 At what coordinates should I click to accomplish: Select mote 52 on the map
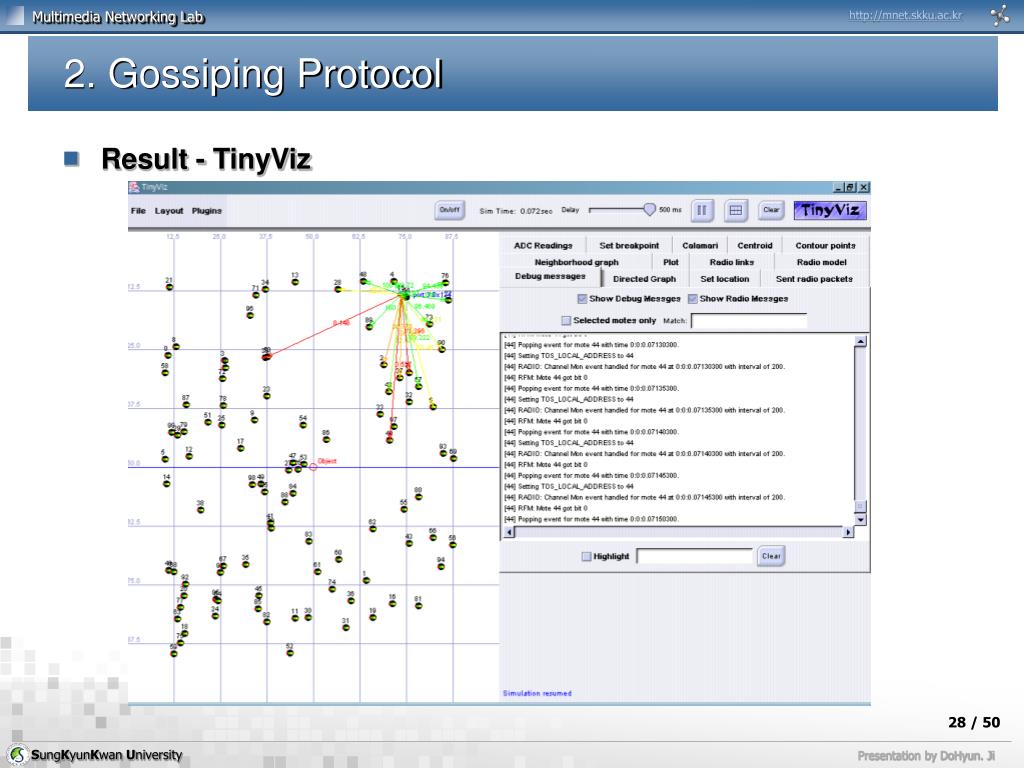coord(290,652)
